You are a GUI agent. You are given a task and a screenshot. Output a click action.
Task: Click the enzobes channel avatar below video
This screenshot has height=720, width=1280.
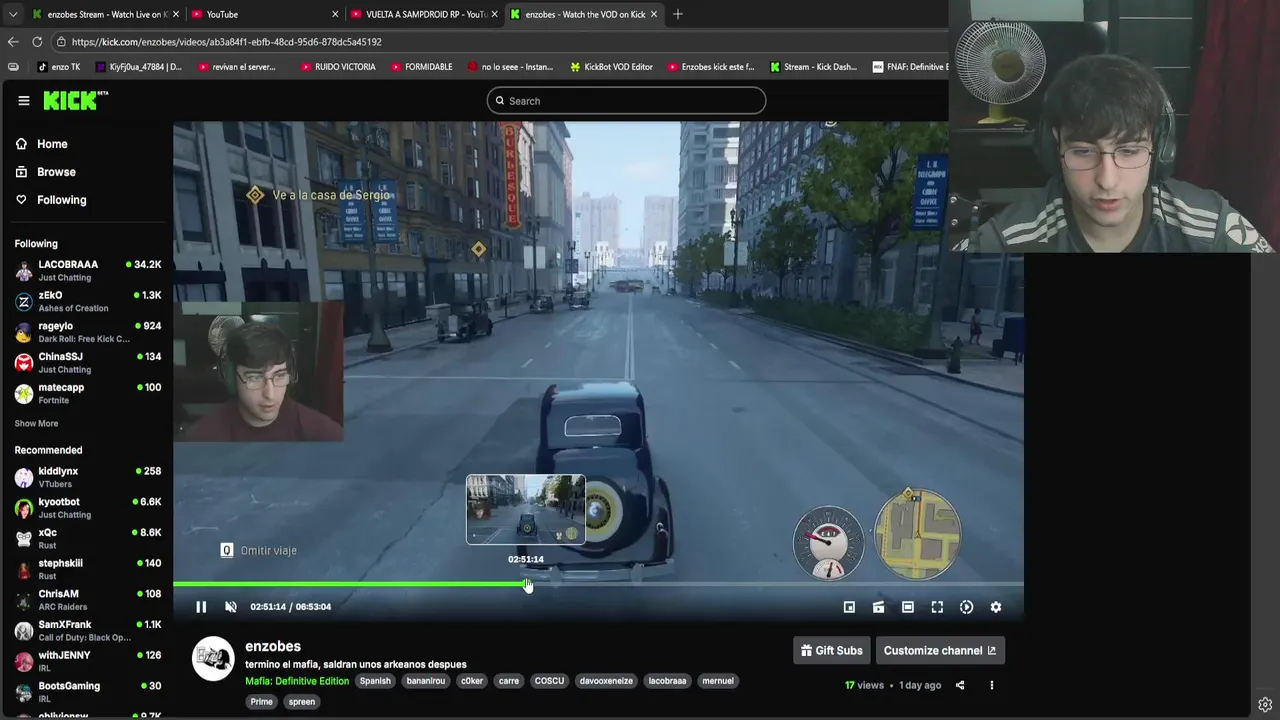click(213, 659)
